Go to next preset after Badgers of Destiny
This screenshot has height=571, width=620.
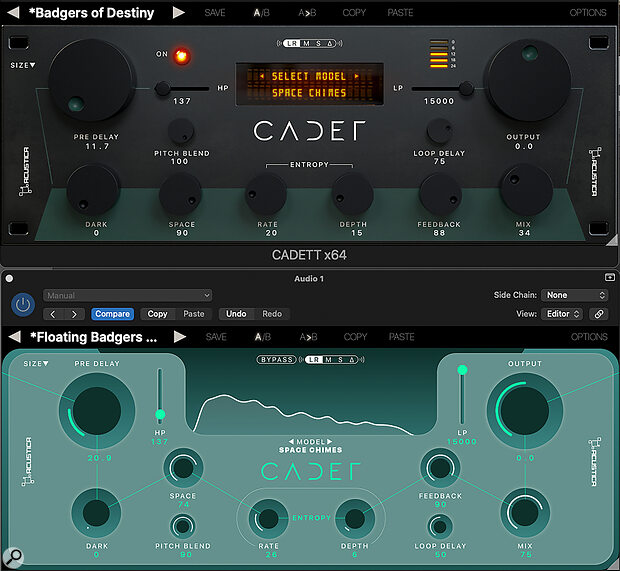click(x=179, y=13)
